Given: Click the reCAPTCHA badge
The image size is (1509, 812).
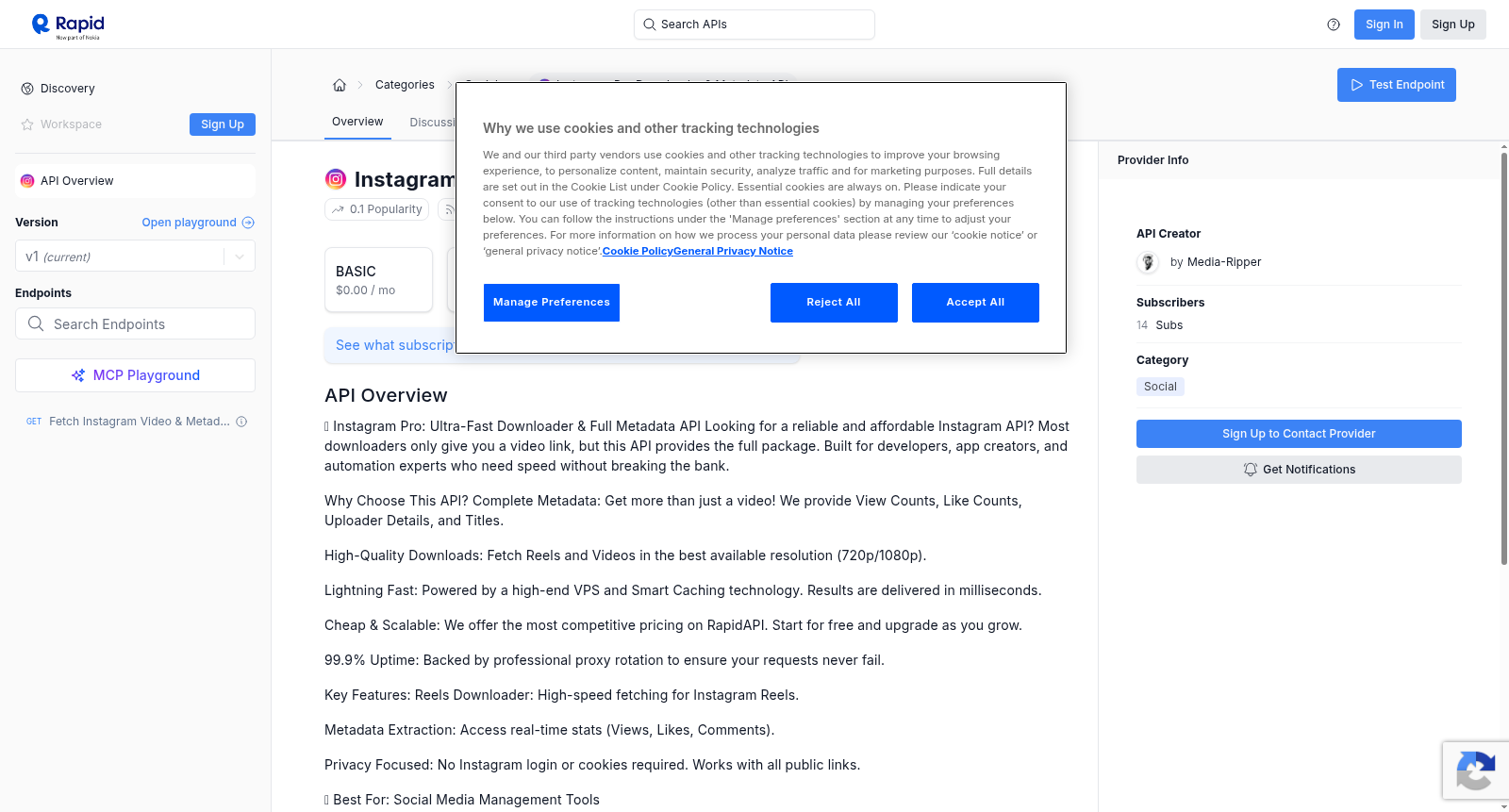Looking at the screenshot, I should [1475, 771].
